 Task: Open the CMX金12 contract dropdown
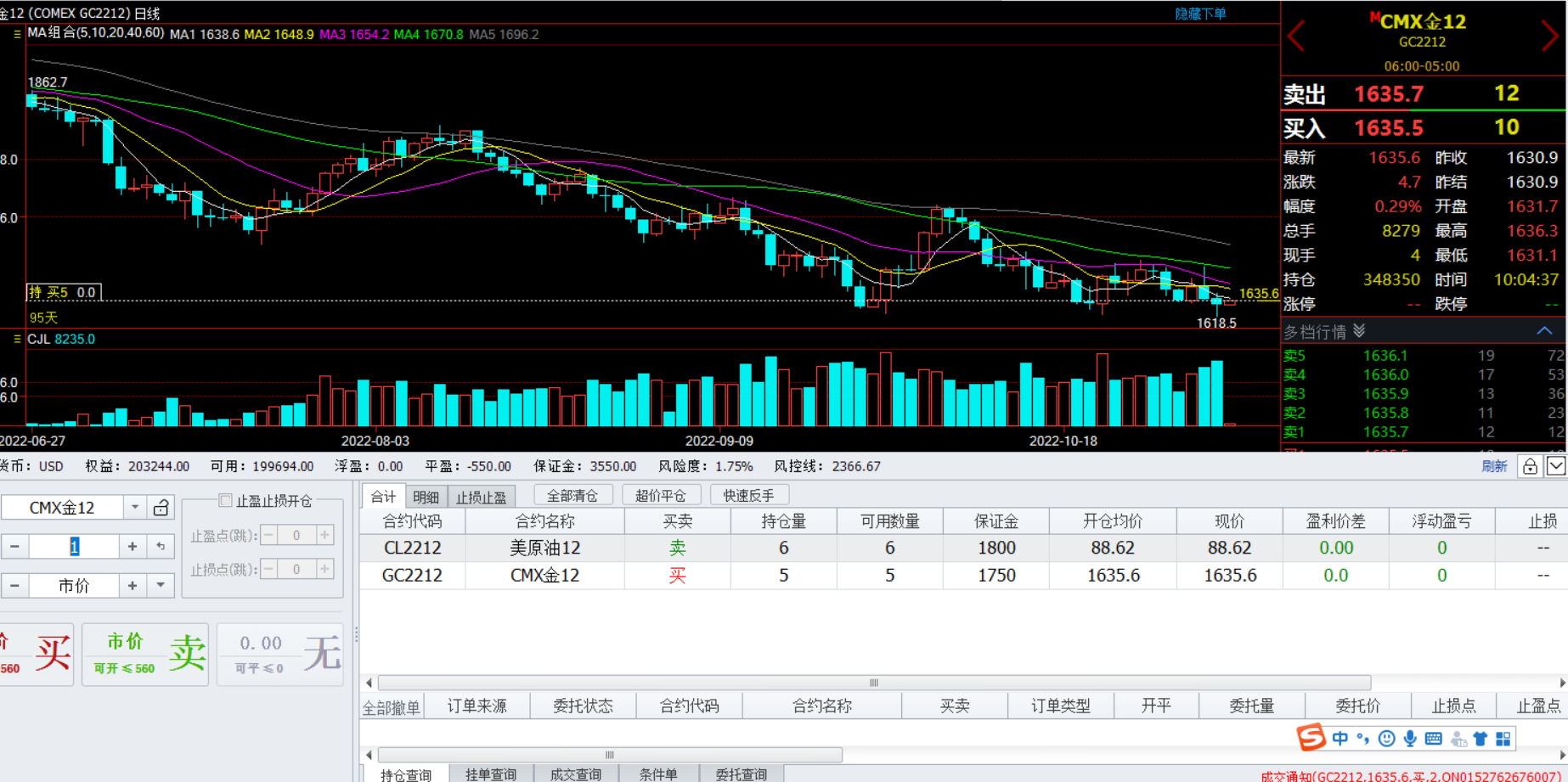[x=134, y=508]
